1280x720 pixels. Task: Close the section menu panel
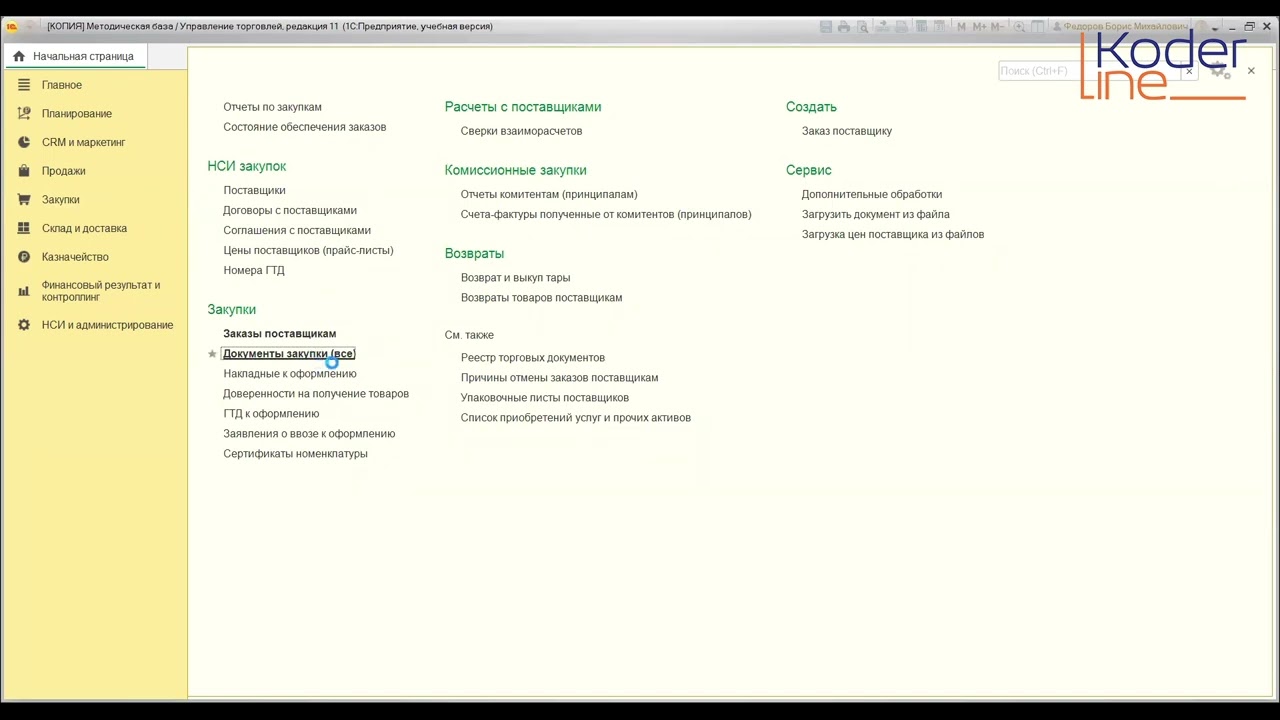[1251, 71]
